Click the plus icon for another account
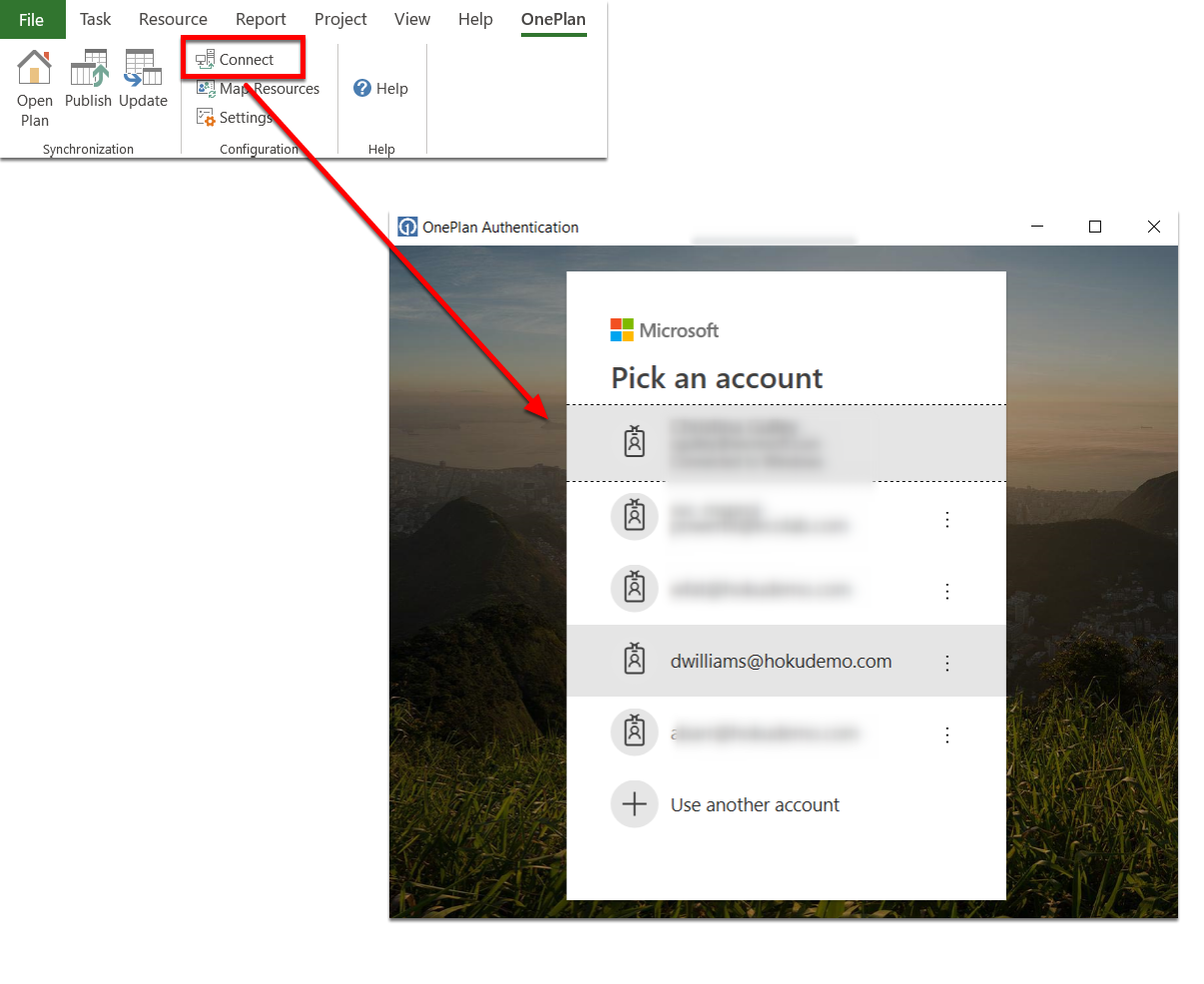 (634, 804)
